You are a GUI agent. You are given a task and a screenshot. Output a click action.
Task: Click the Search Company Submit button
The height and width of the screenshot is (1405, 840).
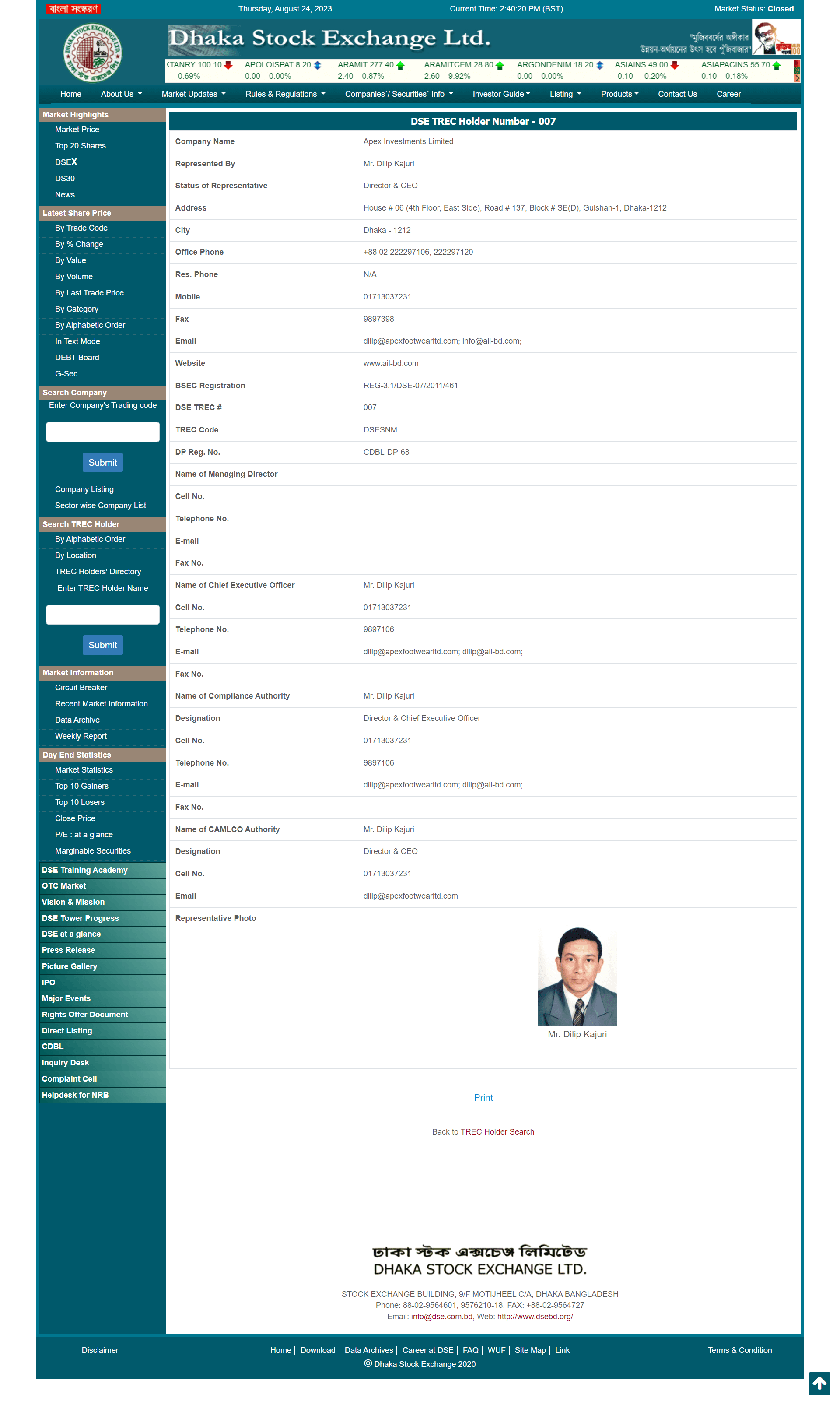tap(101, 462)
